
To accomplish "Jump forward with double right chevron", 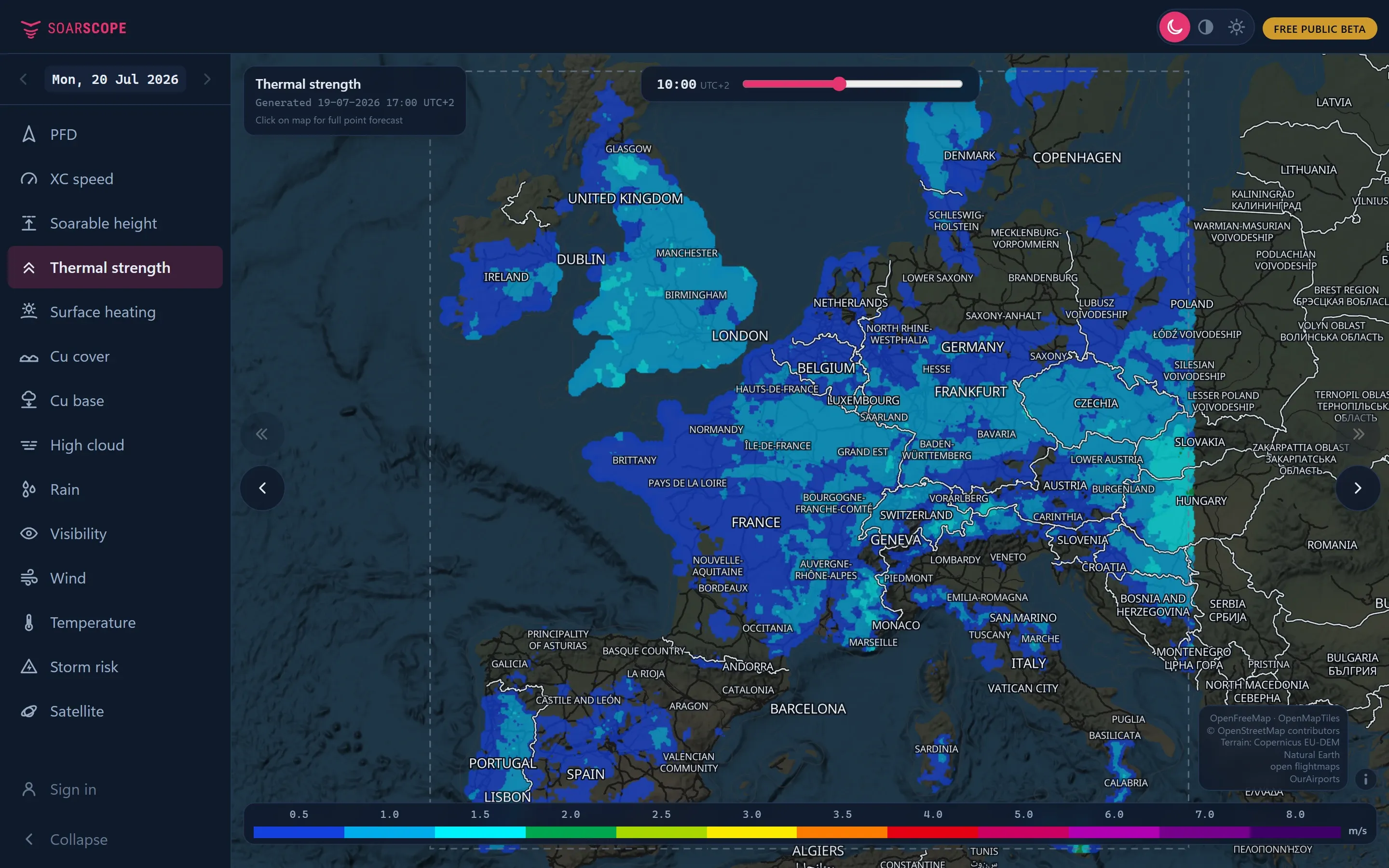I will [1358, 434].
